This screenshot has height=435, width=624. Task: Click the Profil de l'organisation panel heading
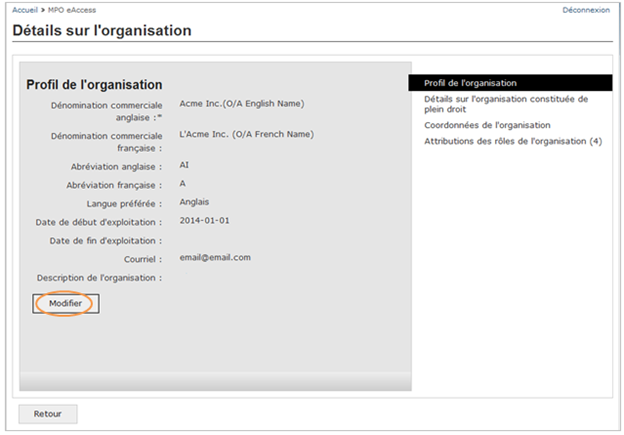pyautogui.click(x=94, y=85)
